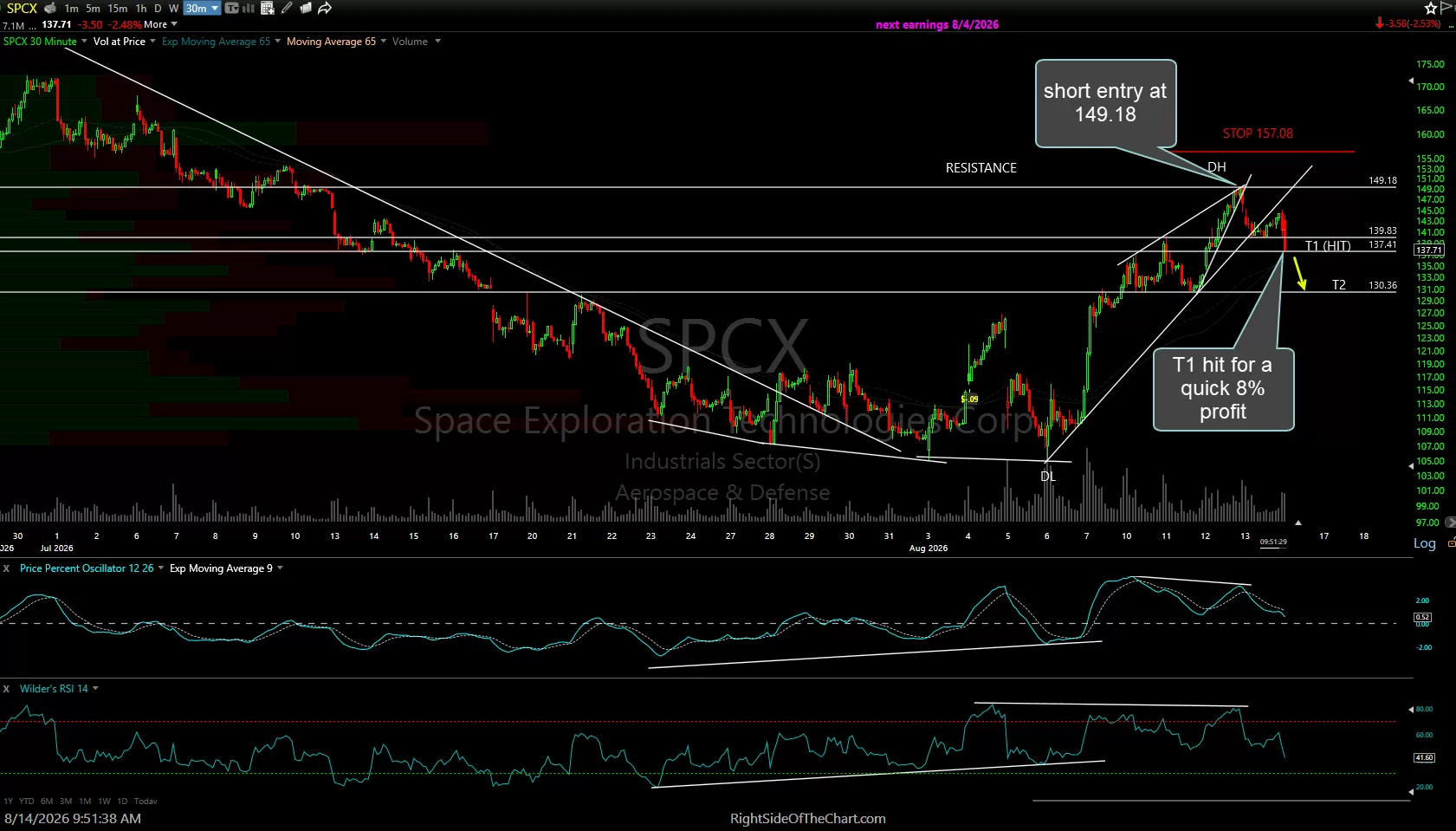This screenshot has width=1456, height=831.
Task: Add SPCX to favorites with star icon
Action: 1431,8
